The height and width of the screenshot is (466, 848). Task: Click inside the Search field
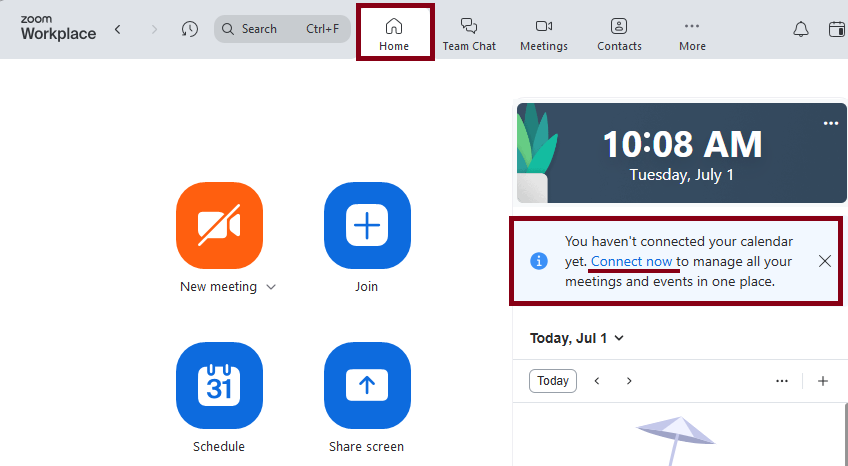(270, 29)
